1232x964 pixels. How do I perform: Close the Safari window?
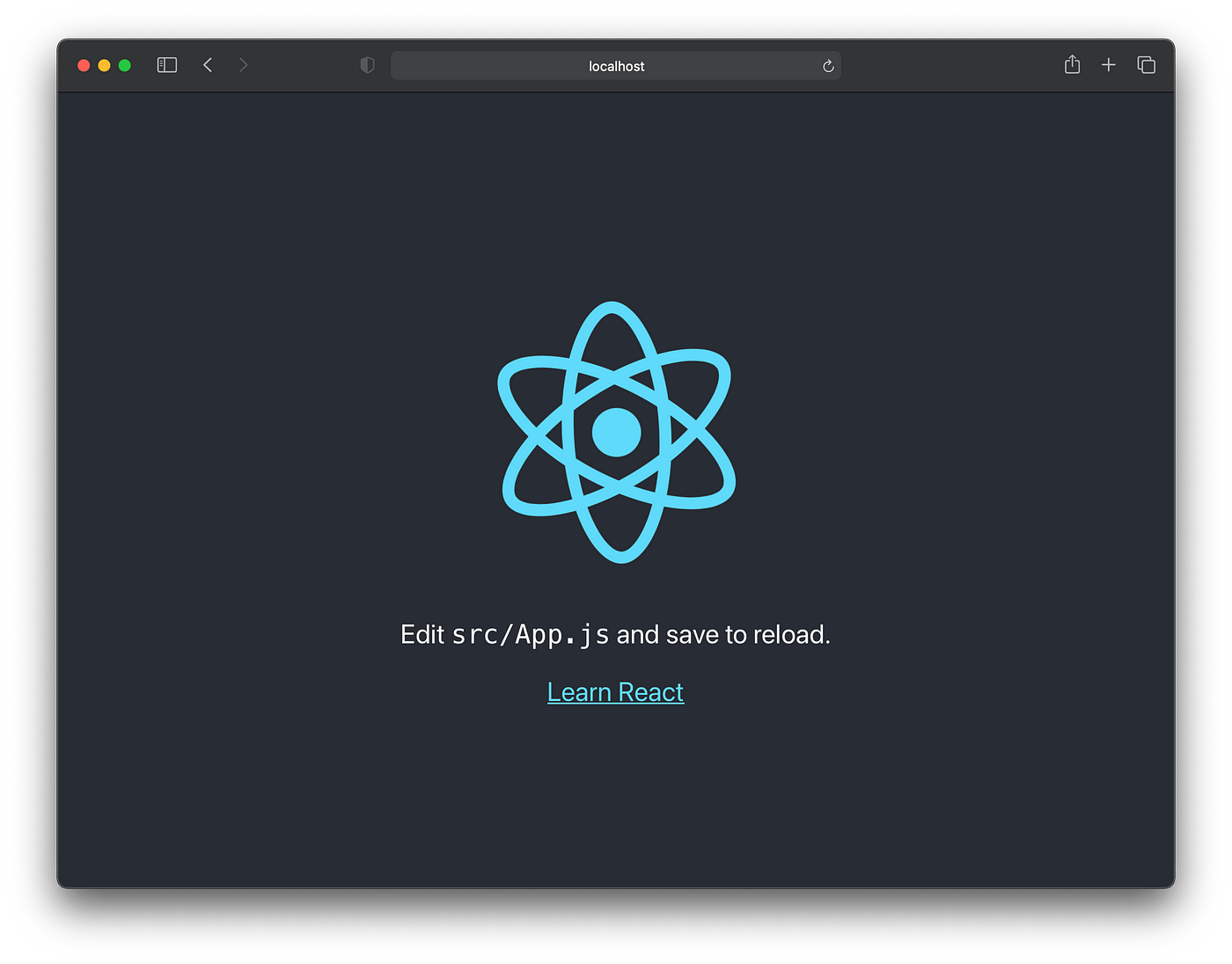(84, 65)
